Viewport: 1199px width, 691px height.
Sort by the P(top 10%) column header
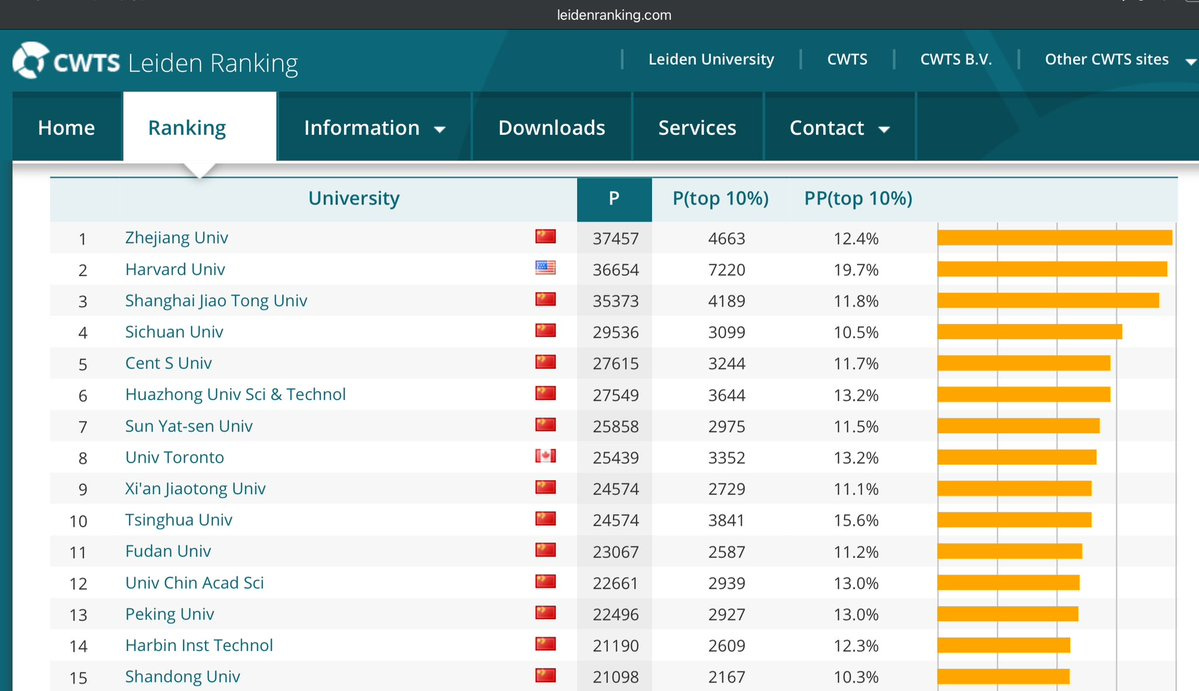[720, 199]
